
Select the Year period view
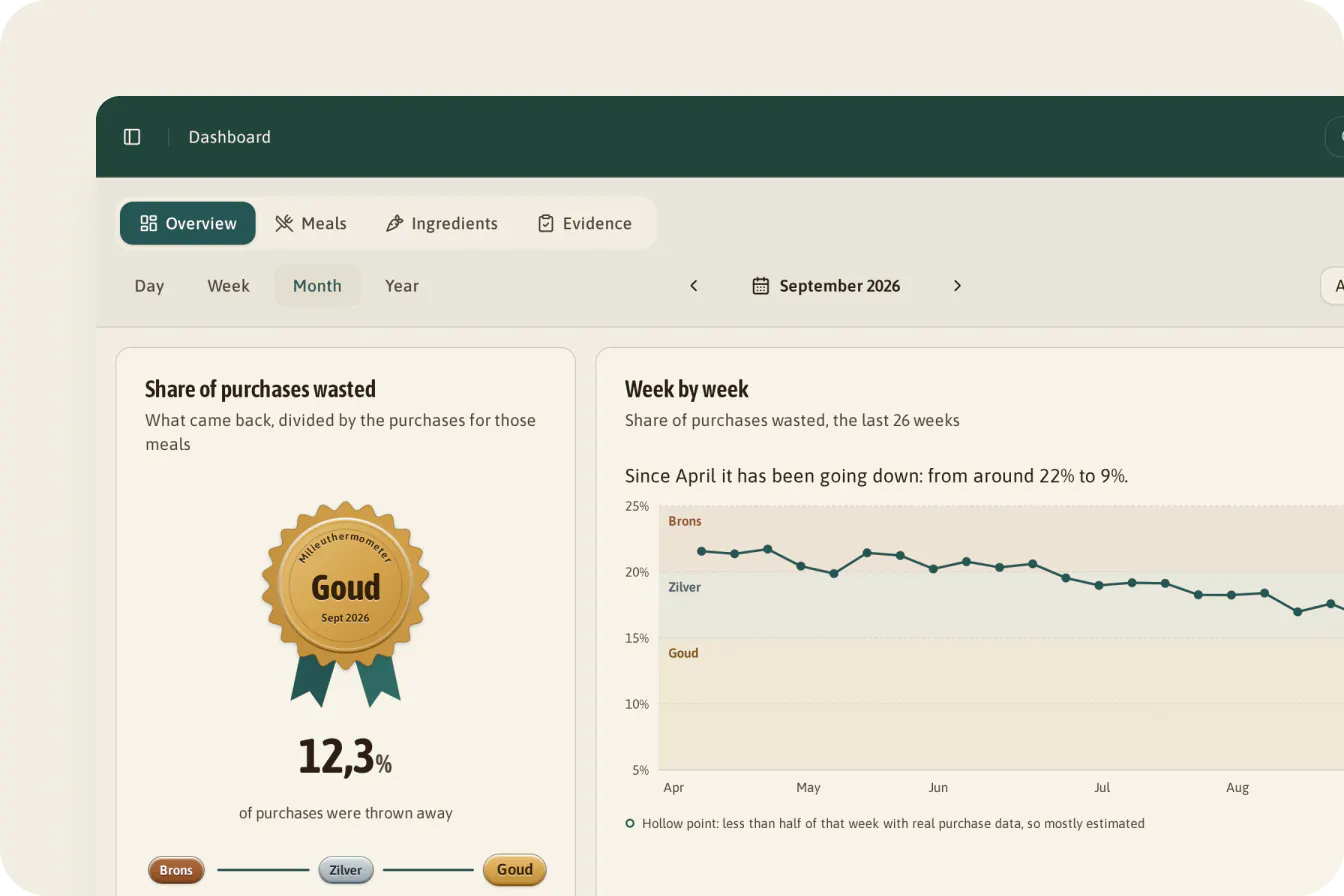(402, 286)
